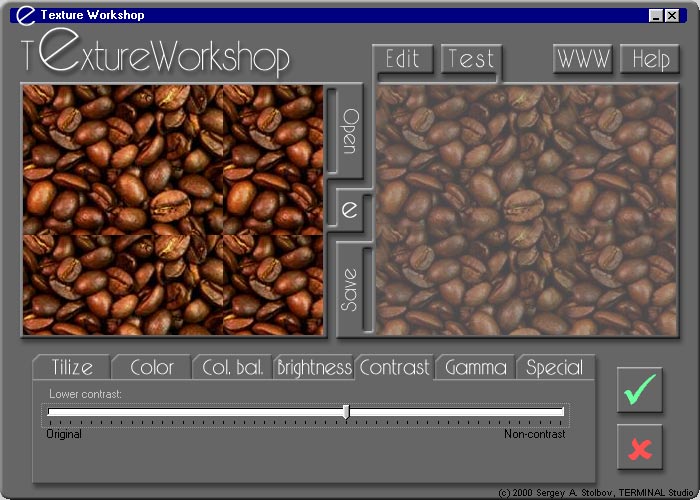This screenshot has width=700, height=500.
Task: Close the Texture Workshop window
Action: (x=672, y=16)
